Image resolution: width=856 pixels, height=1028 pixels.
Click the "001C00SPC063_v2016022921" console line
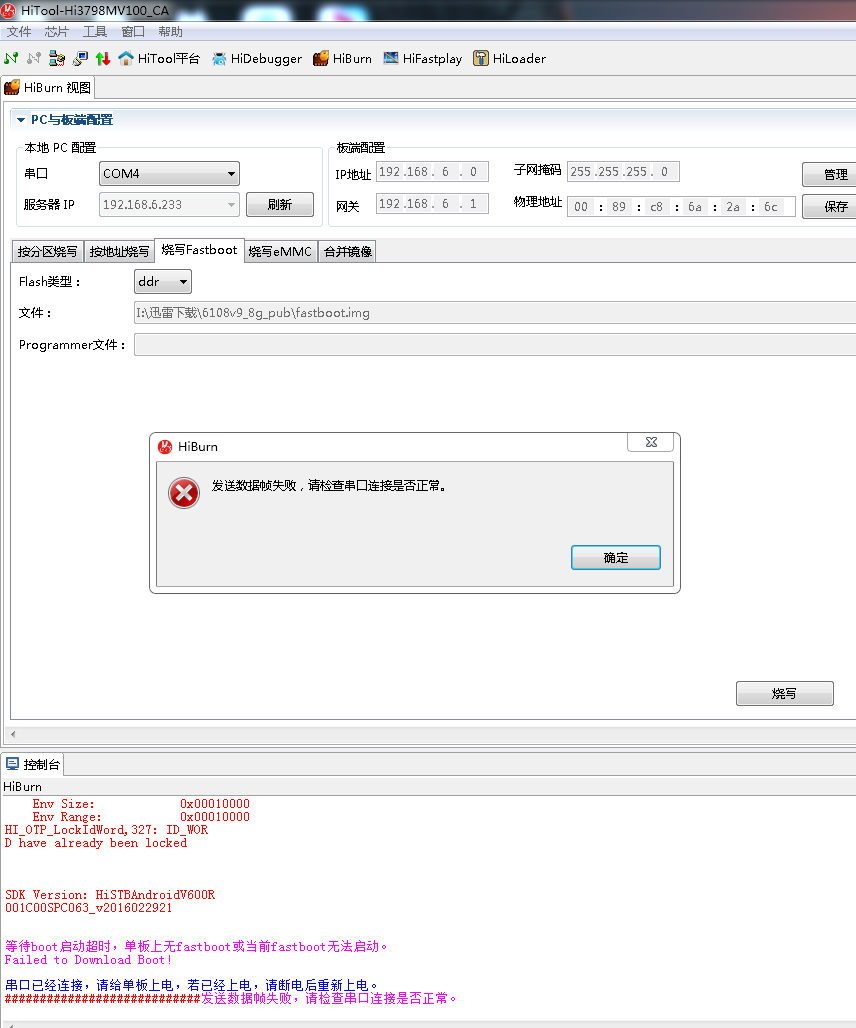pyautogui.click(x=88, y=908)
